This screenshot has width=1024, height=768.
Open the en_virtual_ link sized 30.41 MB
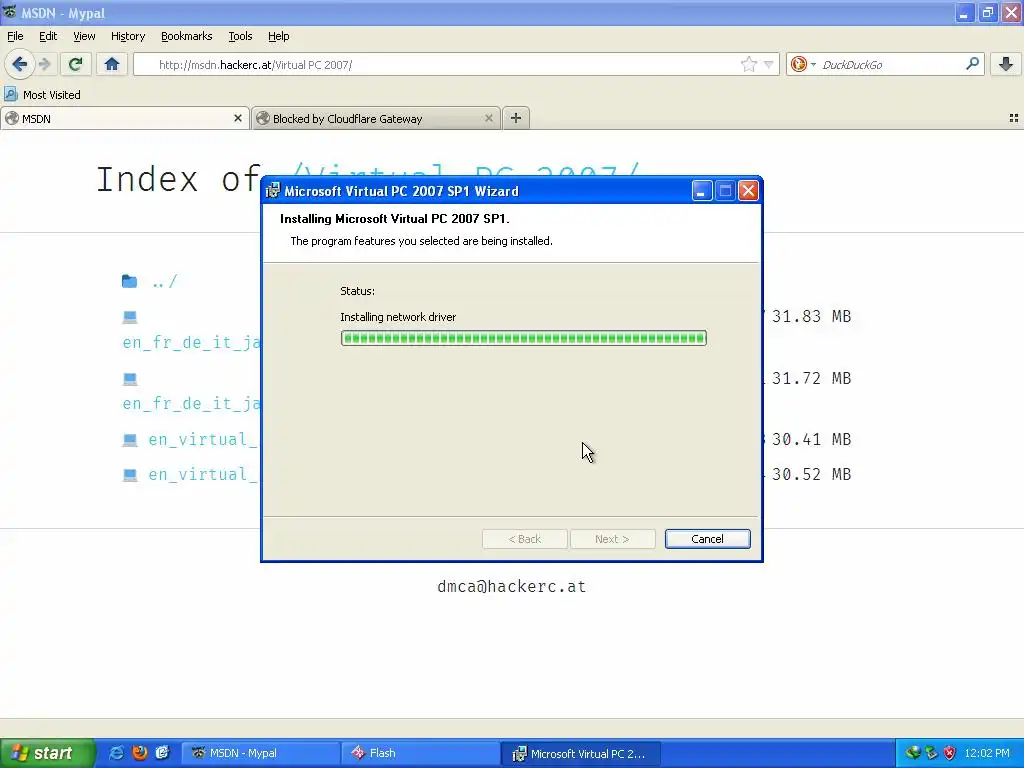[202, 440]
